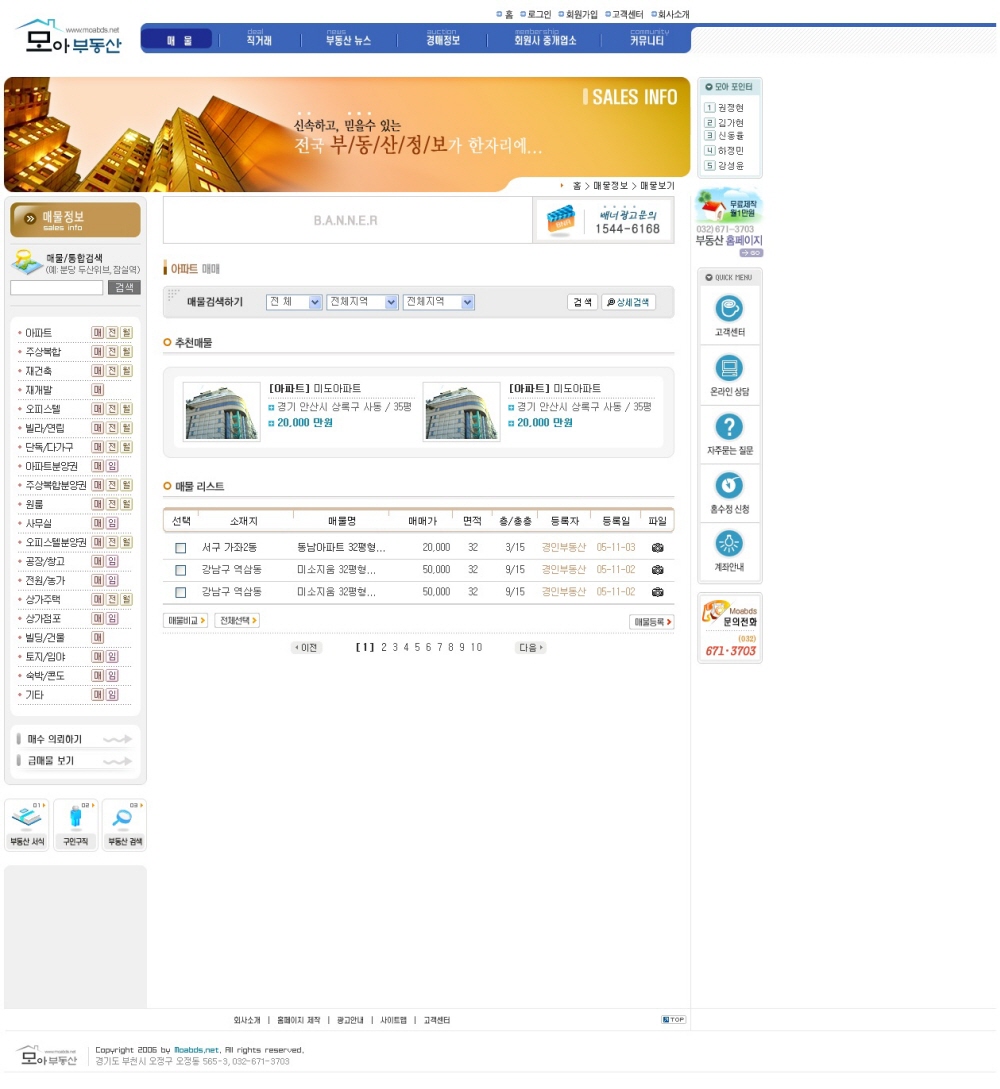Click the 자주묻는 질문 question mark icon
The height and width of the screenshot is (1089, 1000).
[x=729, y=427]
